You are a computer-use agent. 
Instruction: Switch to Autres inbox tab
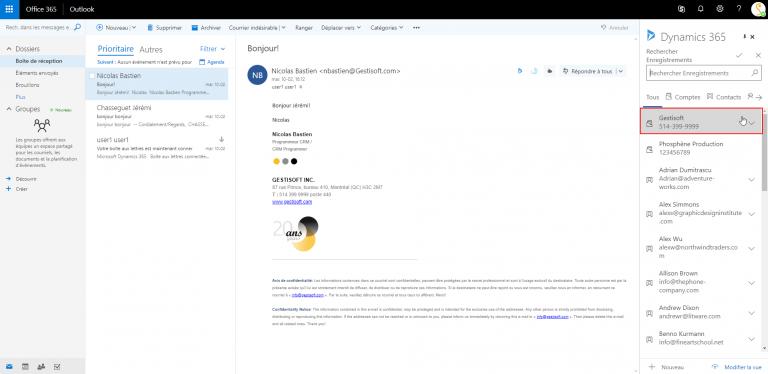click(151, 49)
